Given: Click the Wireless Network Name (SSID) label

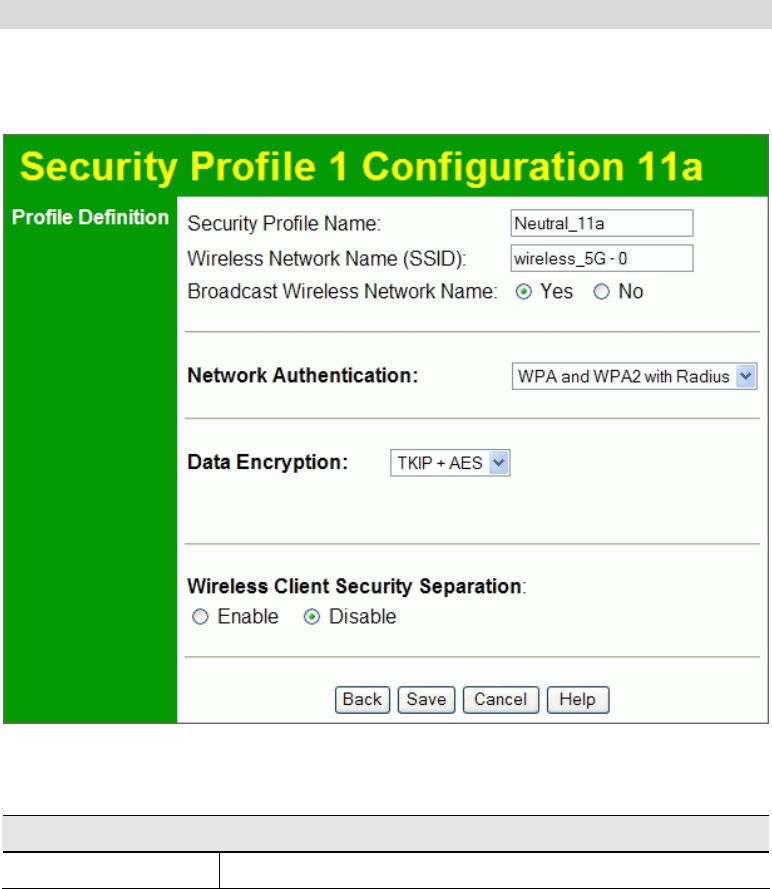Looking at the screenshot, I should [x=328, y=258].
